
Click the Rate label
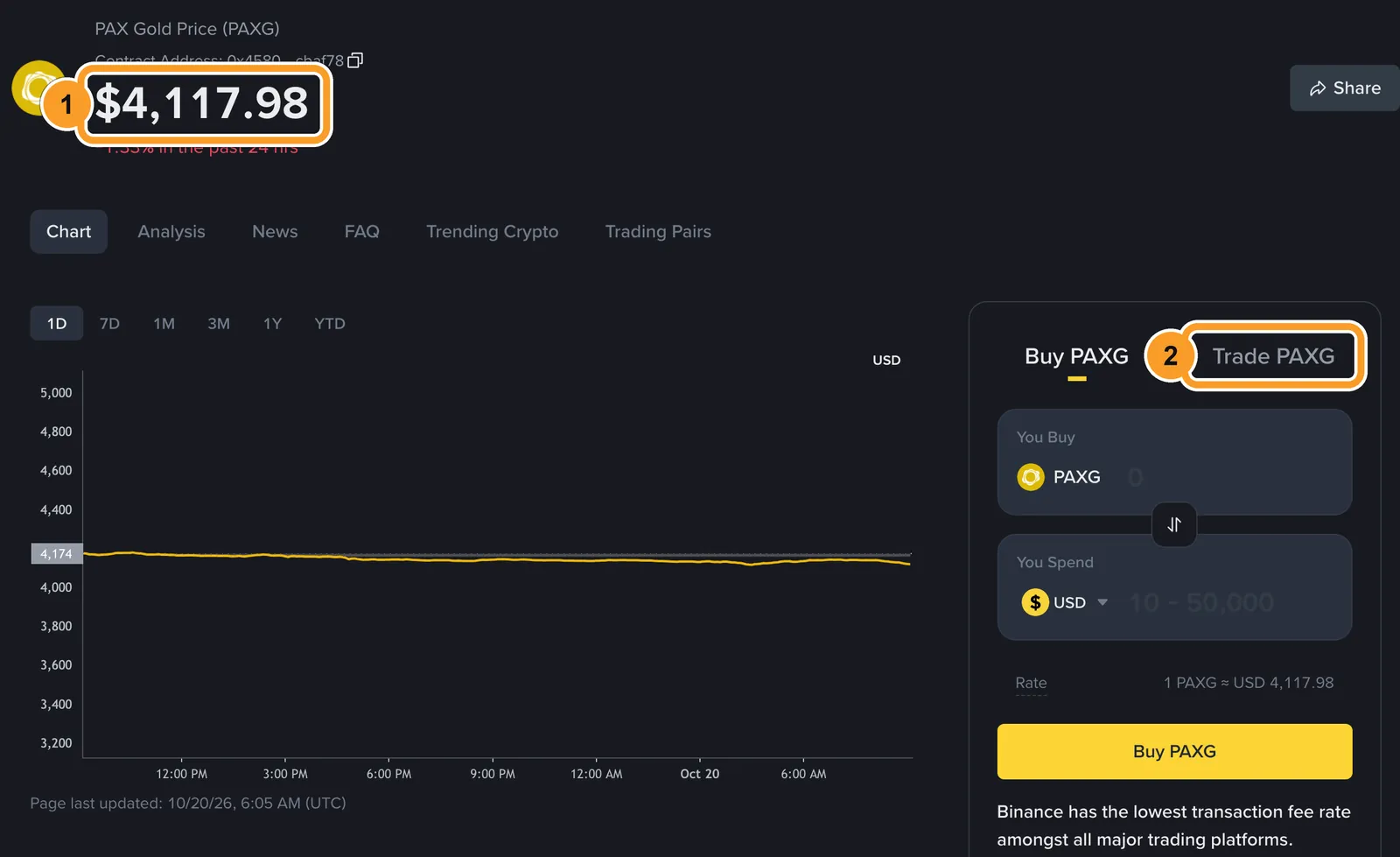click(1031, 683)
